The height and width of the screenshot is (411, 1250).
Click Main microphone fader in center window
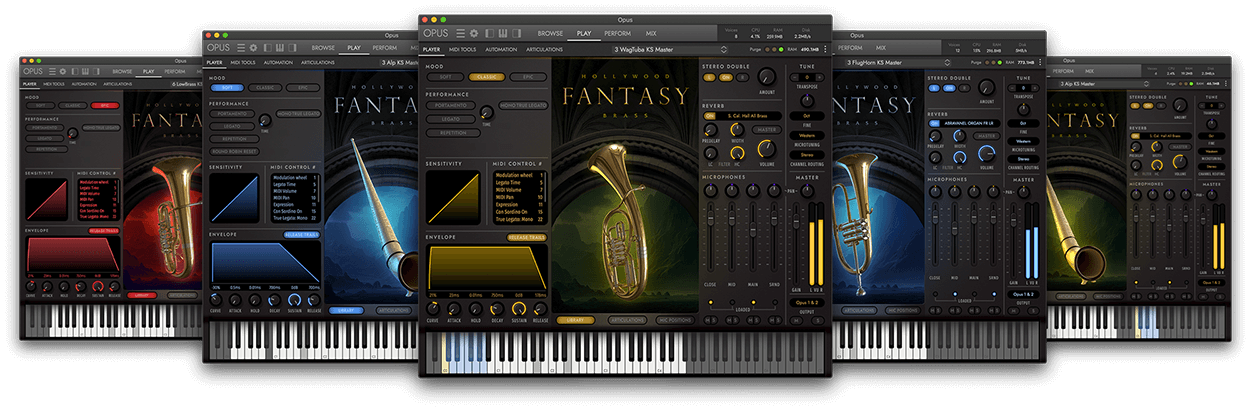click(753, 229)
